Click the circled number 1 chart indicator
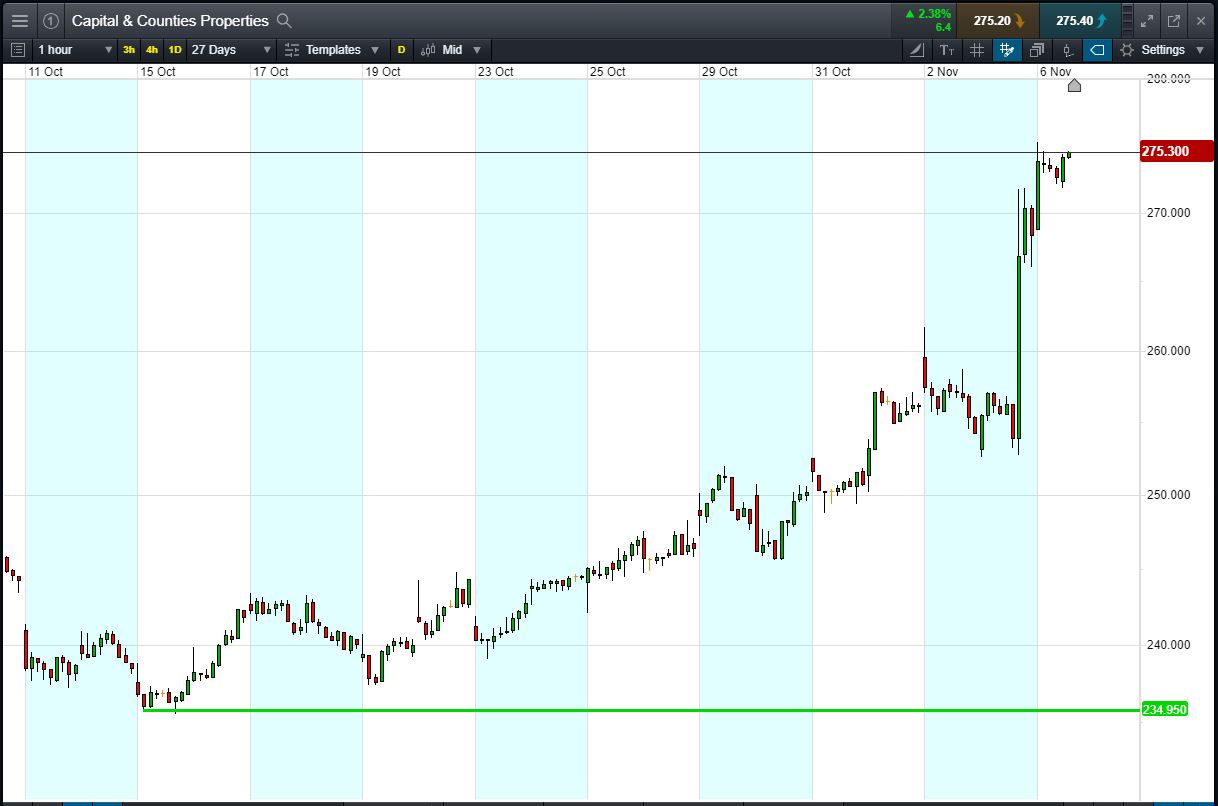Image resolution: width=1218 pixels, height=806 pixels. click(51, 20)
